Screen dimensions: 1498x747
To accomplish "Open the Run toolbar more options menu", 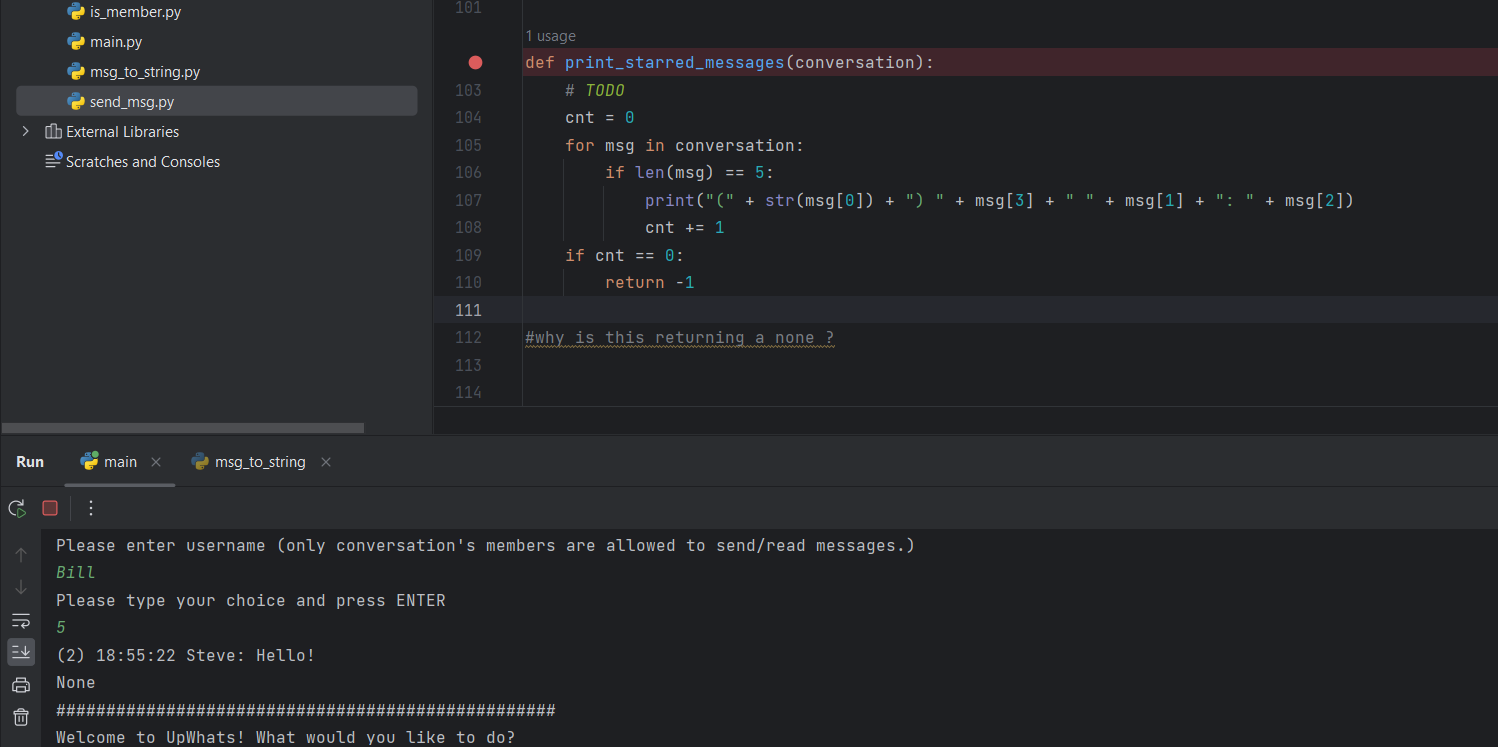I will pos(91,508).
